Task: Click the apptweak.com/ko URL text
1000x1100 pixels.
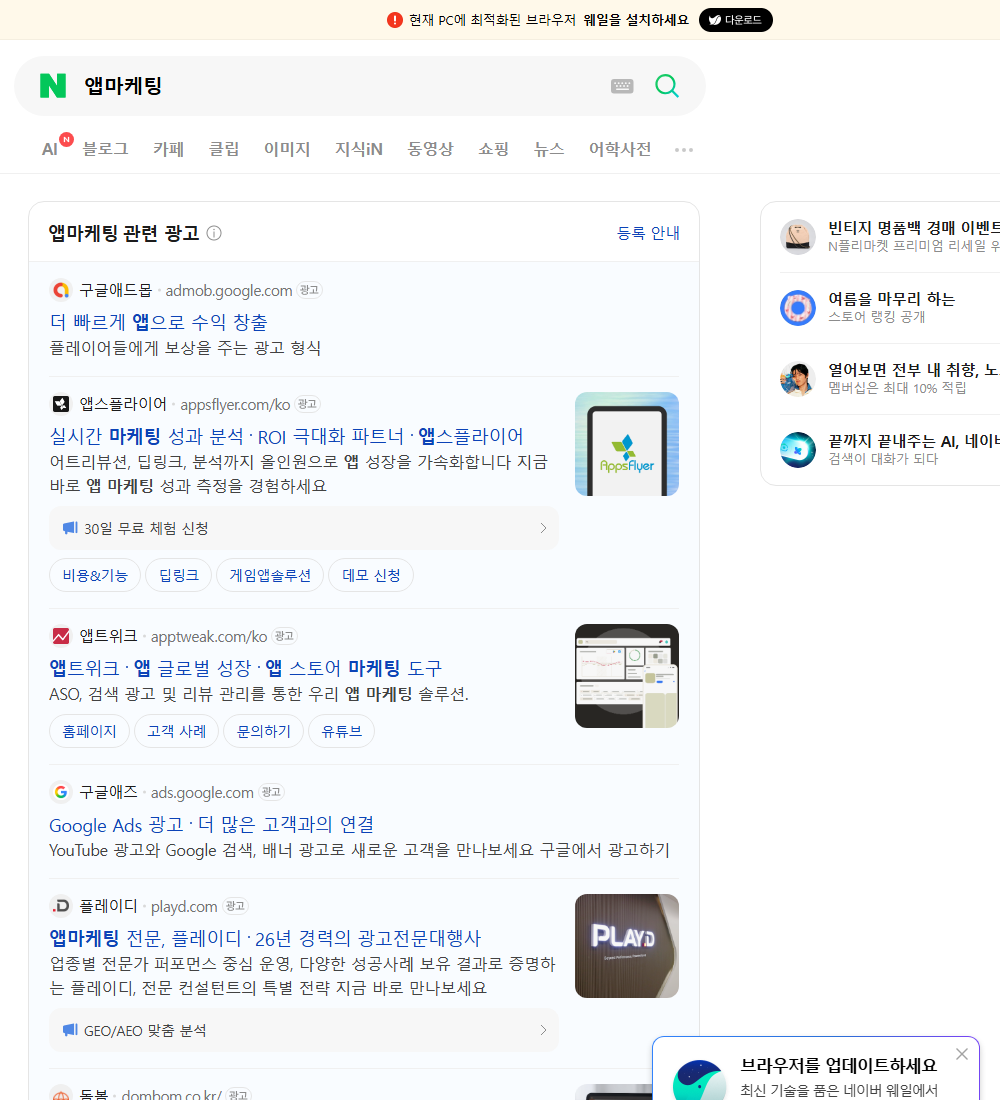Action: tap(209, 636)
